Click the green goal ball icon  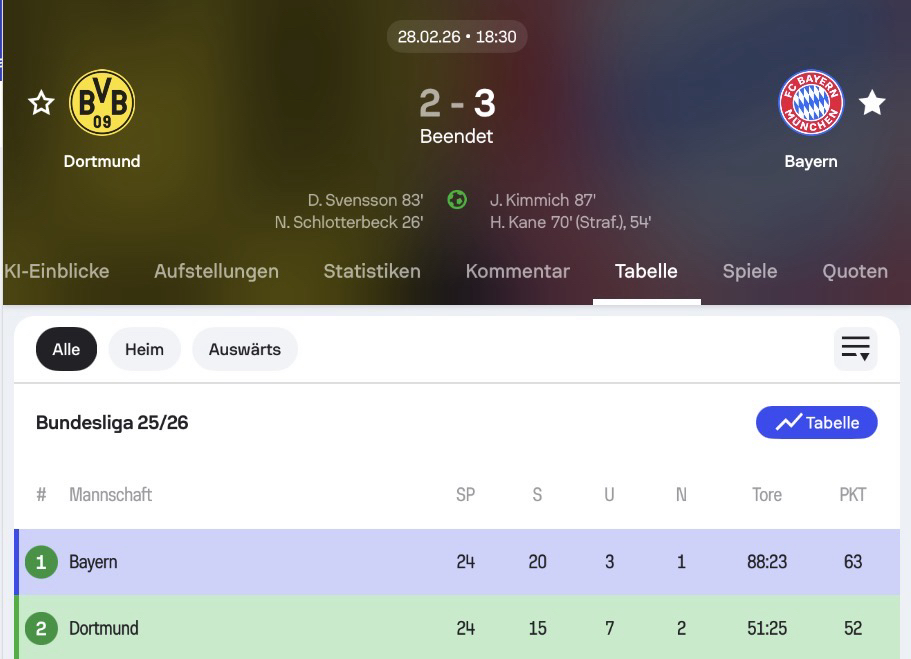pyautogui.click(x=457, y=199)
